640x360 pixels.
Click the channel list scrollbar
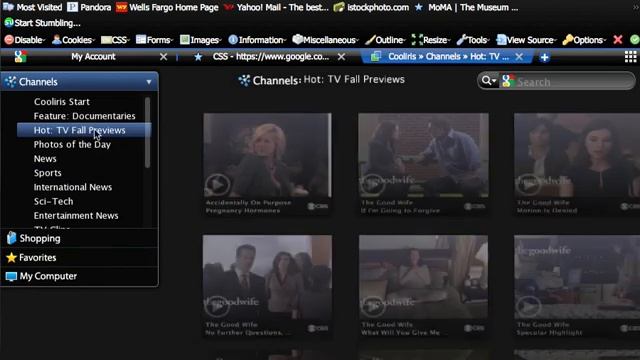[x=147, y=132]
